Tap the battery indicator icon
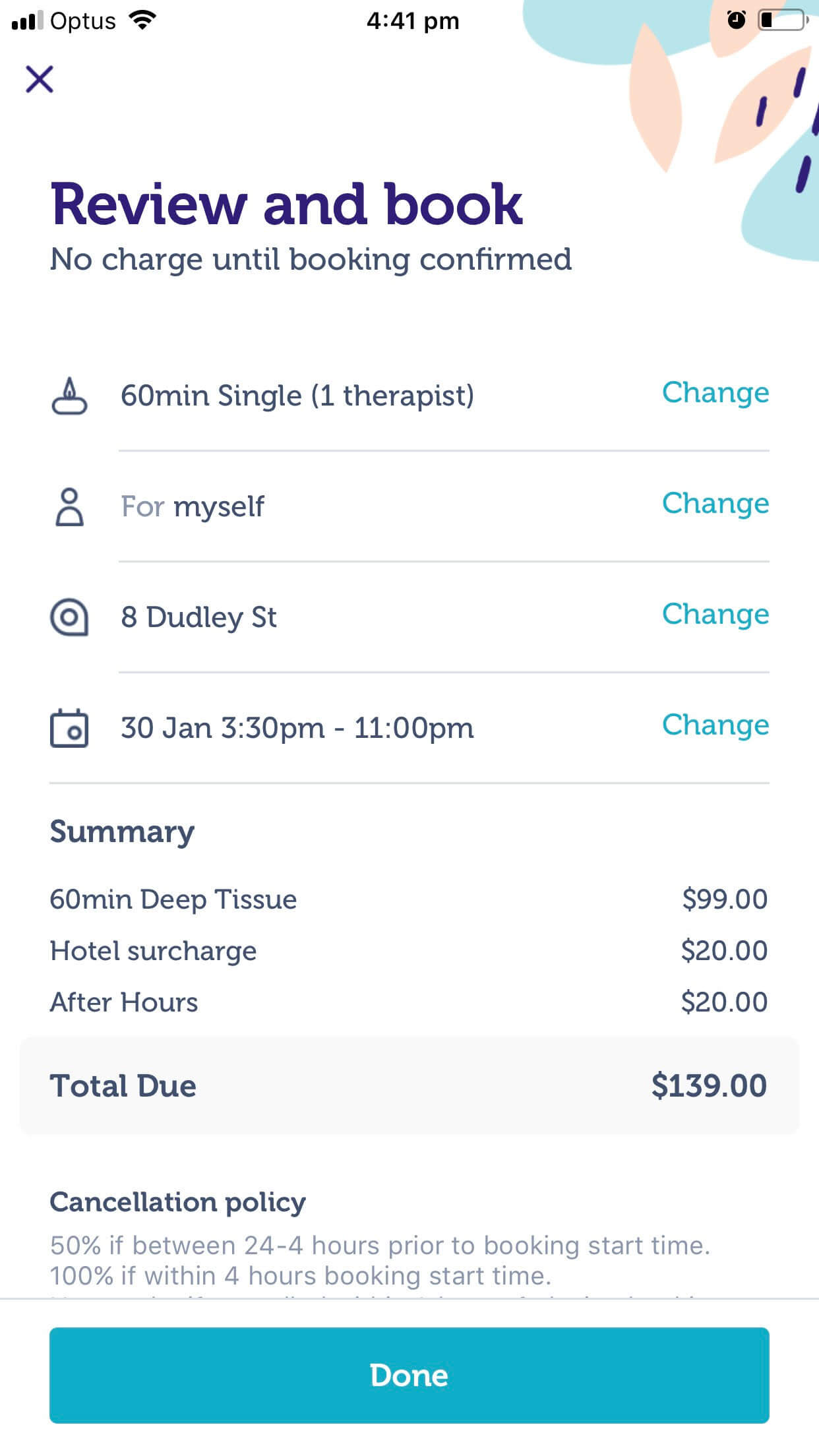 click(784, 20)
